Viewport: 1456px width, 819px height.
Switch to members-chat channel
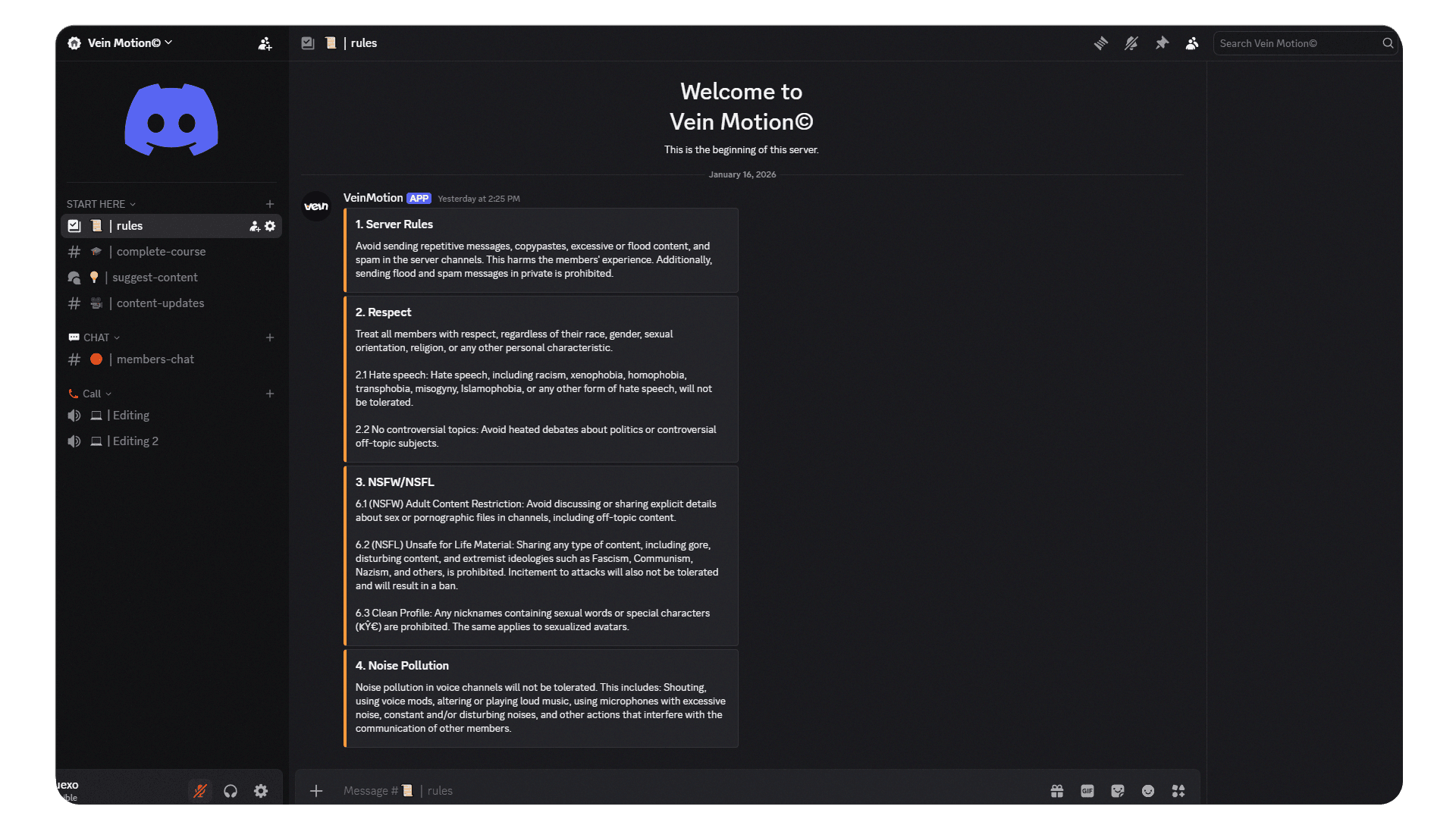[155, 359]
